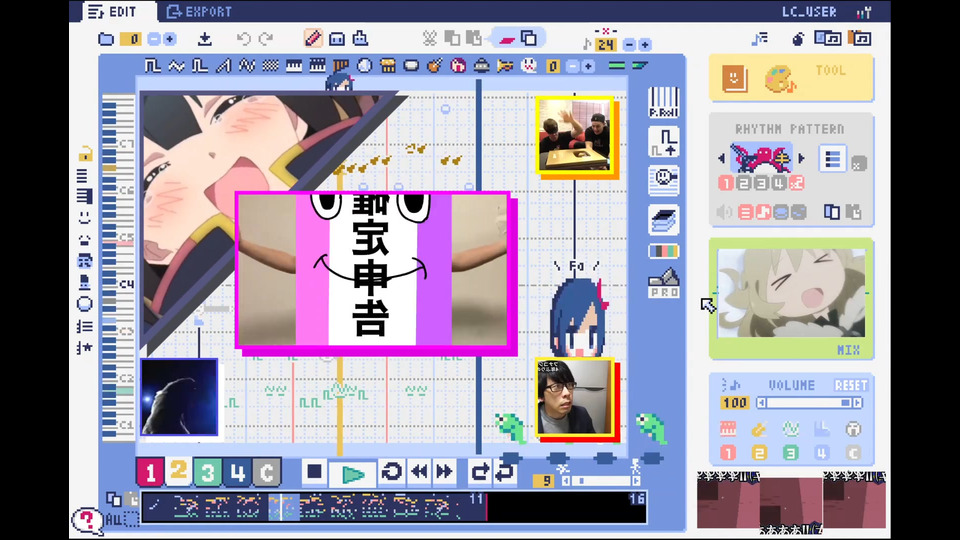The height and width of the screenshot is (540, 960).
Task: Click the note list icon at top right
Action: pos(760,39)
